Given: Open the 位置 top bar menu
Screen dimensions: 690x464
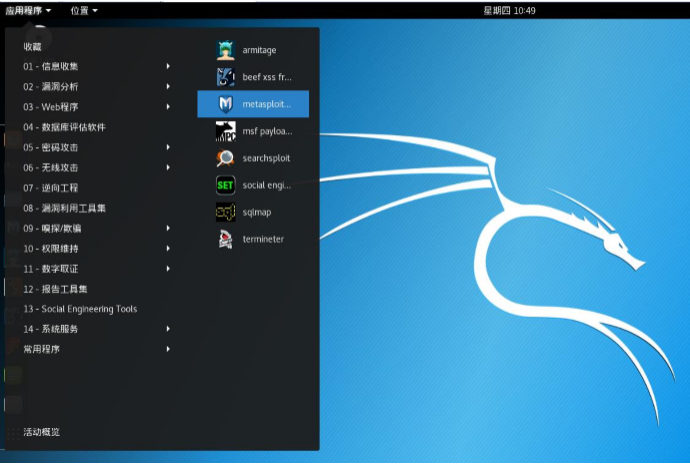Looking at the screenshot, I should pyautogui.click(x=84, y=11).
